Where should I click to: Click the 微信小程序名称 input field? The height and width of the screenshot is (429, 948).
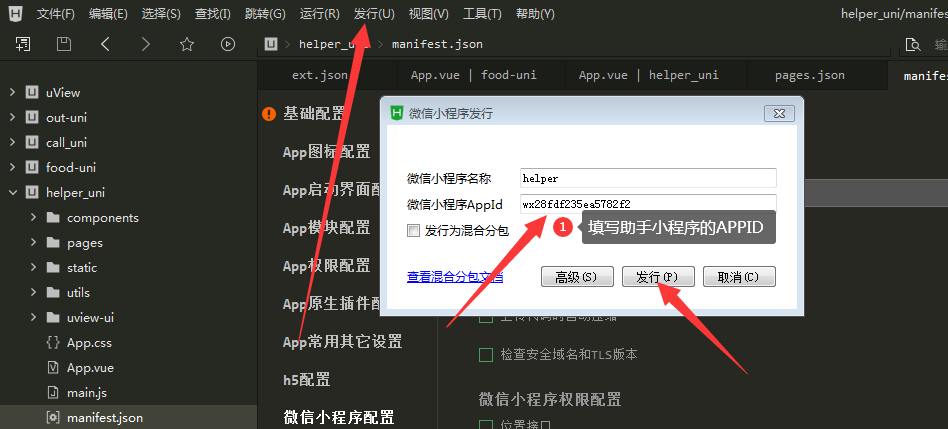(x=648, y=178)
